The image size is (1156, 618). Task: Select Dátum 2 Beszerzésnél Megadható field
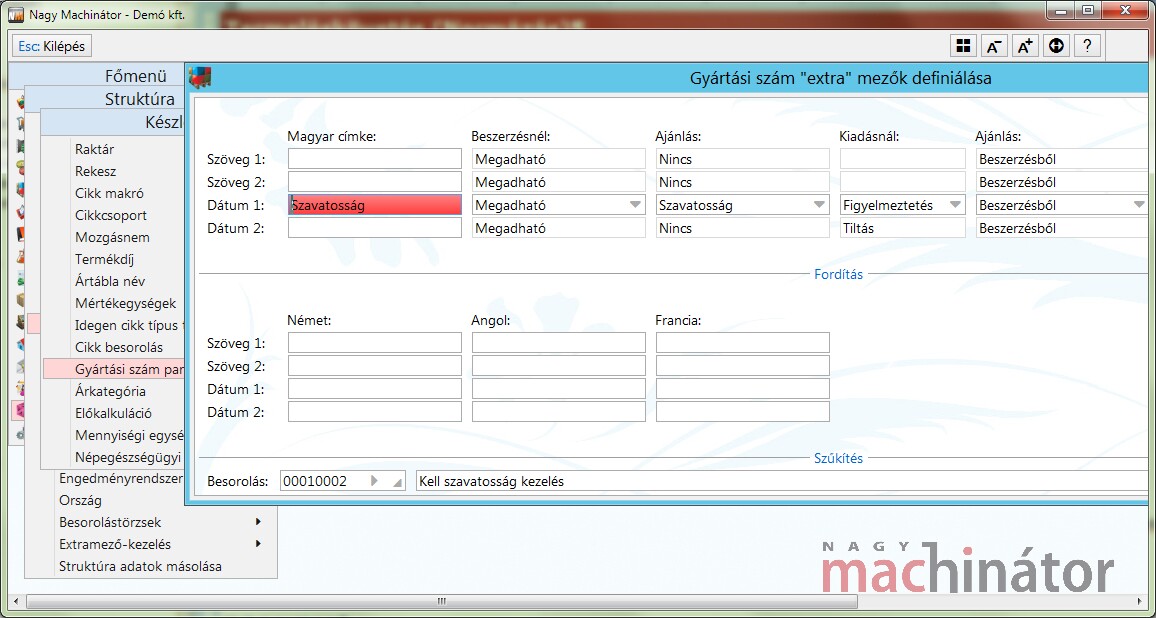point(559,228)
